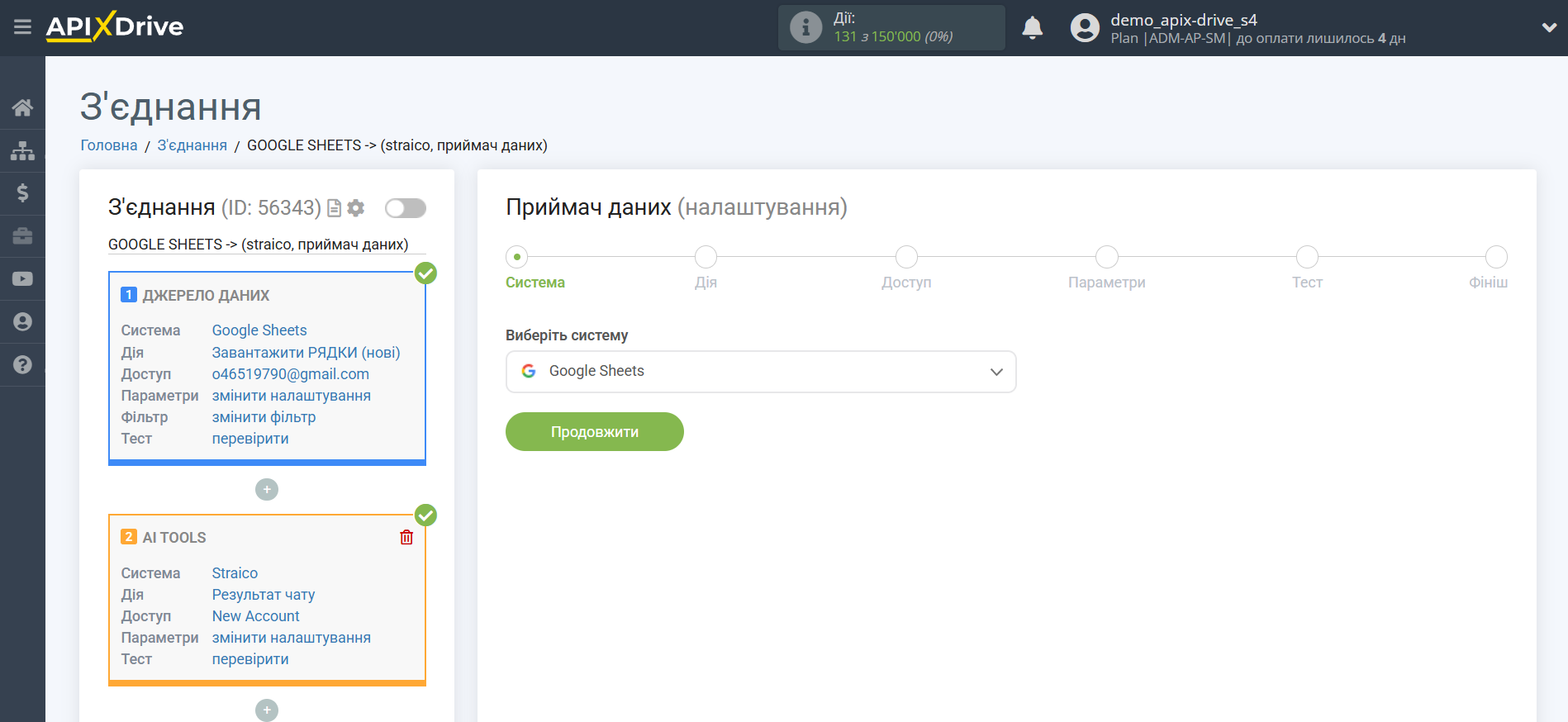Open the Google Sheets system dropdown
Screen dimensions: 1568x722
(x=760, y=372)
